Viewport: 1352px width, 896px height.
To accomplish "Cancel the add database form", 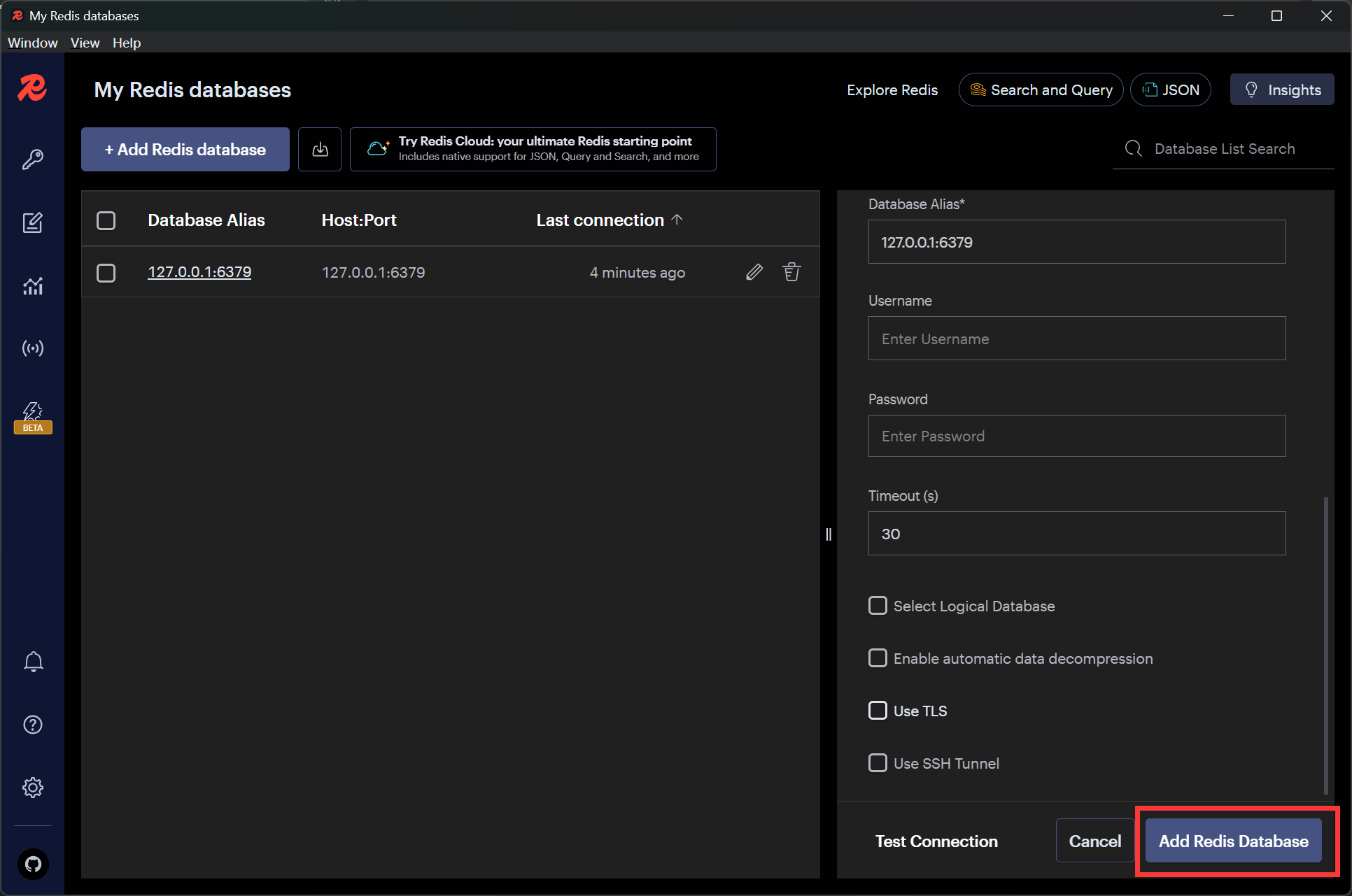I will tap(1094, 841).
